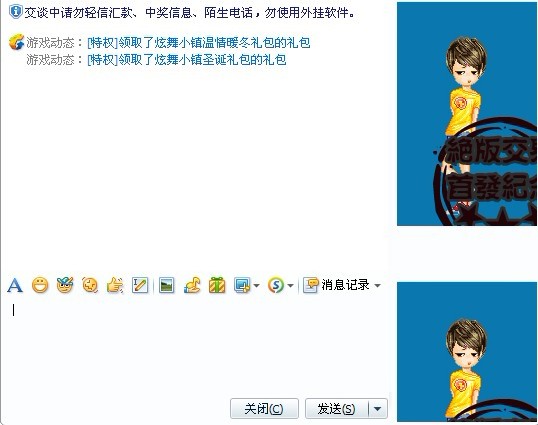Open the handwriting input pencil icon
The image size is (538, 425).
(x=140, y=285)
